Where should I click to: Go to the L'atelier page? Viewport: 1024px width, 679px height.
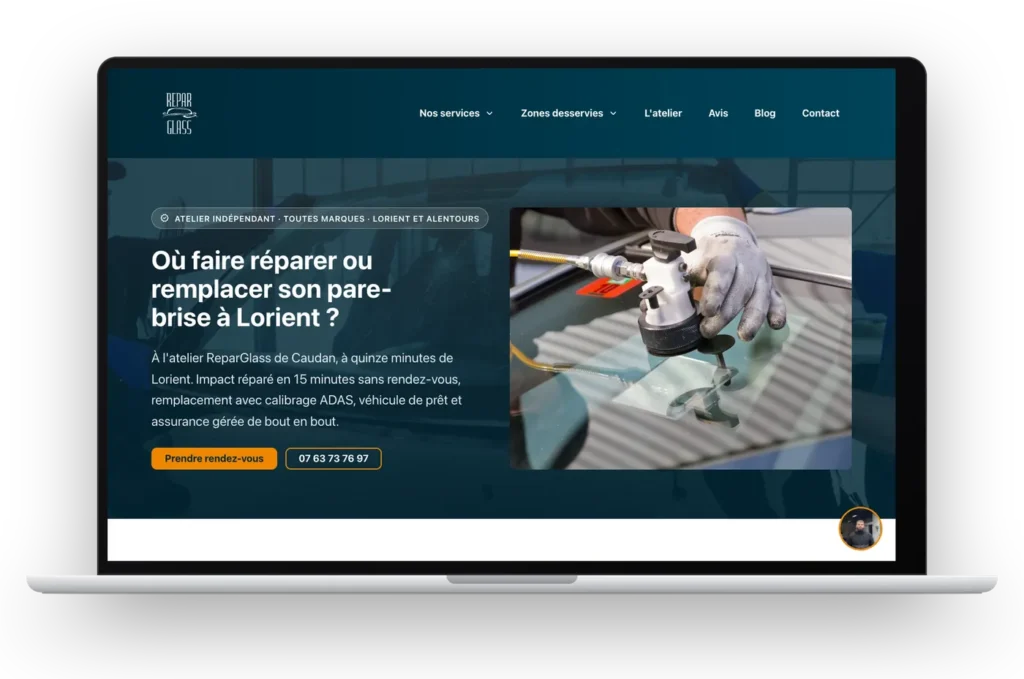663,113
